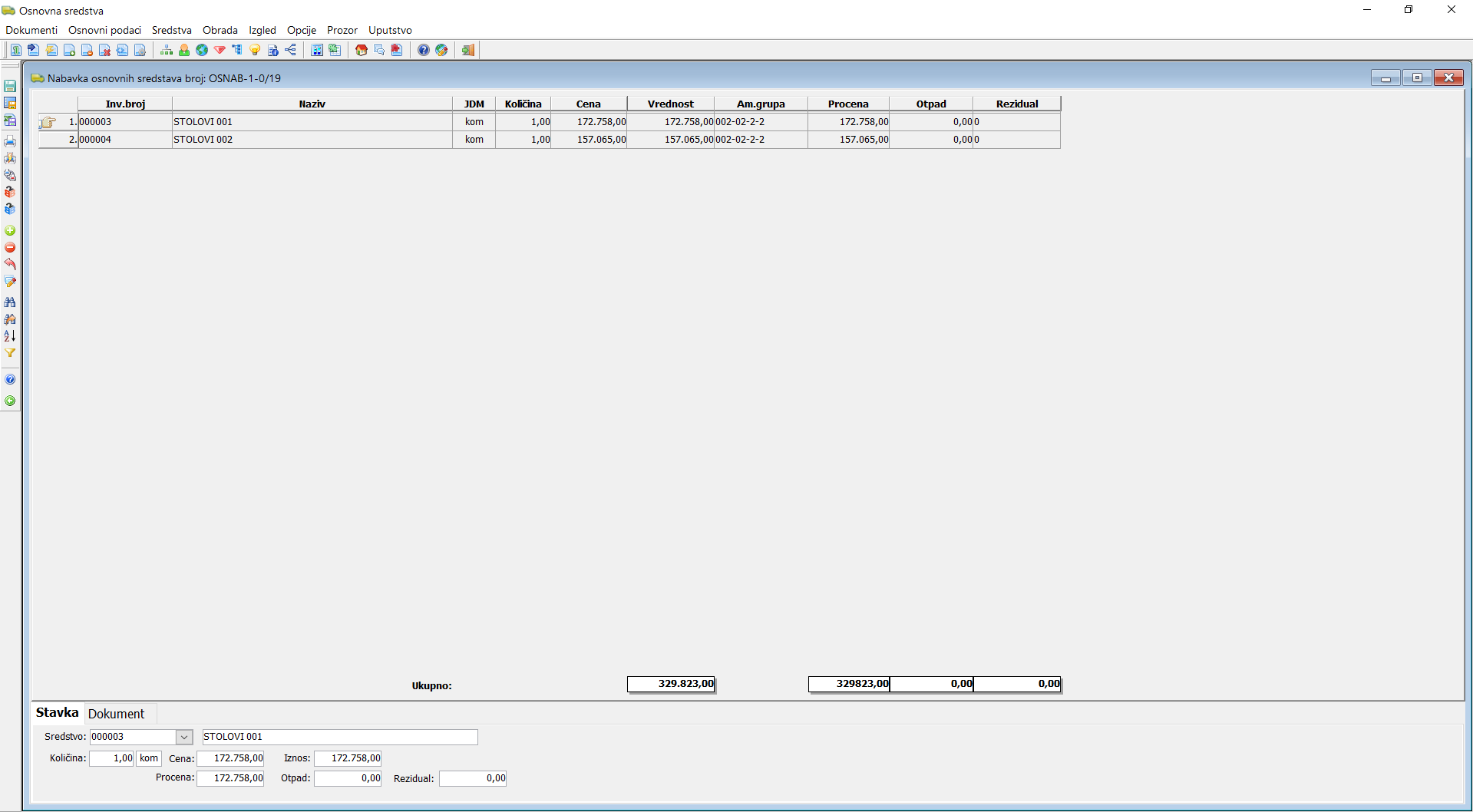Sort items using the A-Z sort icon
The image size is (1473, 812).
tap(10, 336)
